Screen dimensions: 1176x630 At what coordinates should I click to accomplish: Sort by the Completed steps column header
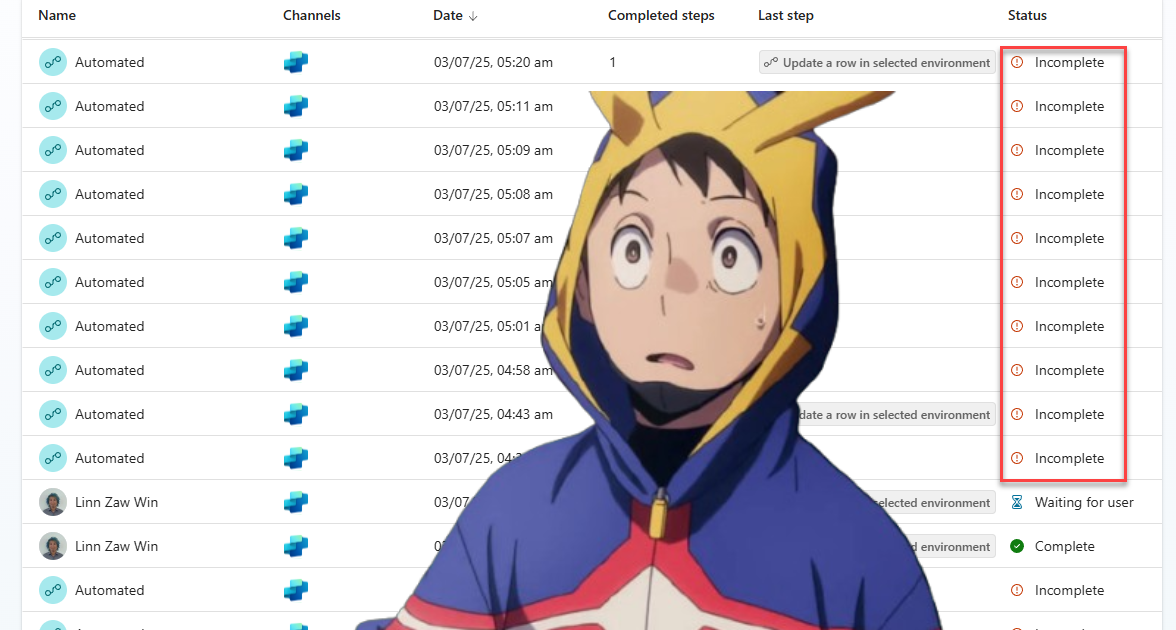(x=661, y=15)
